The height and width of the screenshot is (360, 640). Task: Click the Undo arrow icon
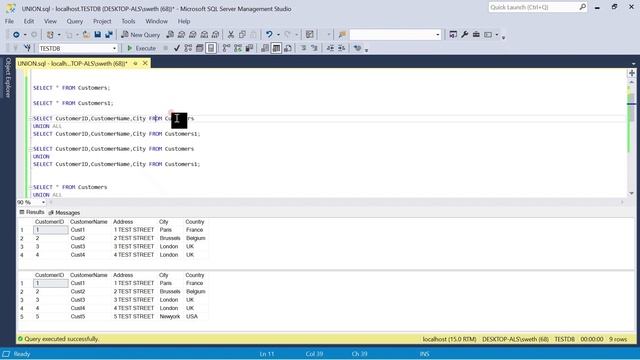pyautogui.click(x=269, y=35)
